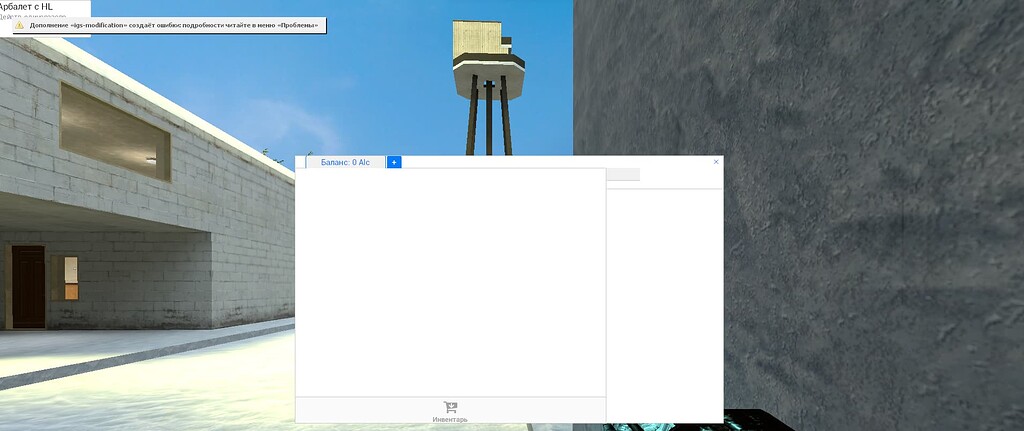
Task: Click the Арбалет с HL title
Action: pyautogui.click(x=26, y=6)
